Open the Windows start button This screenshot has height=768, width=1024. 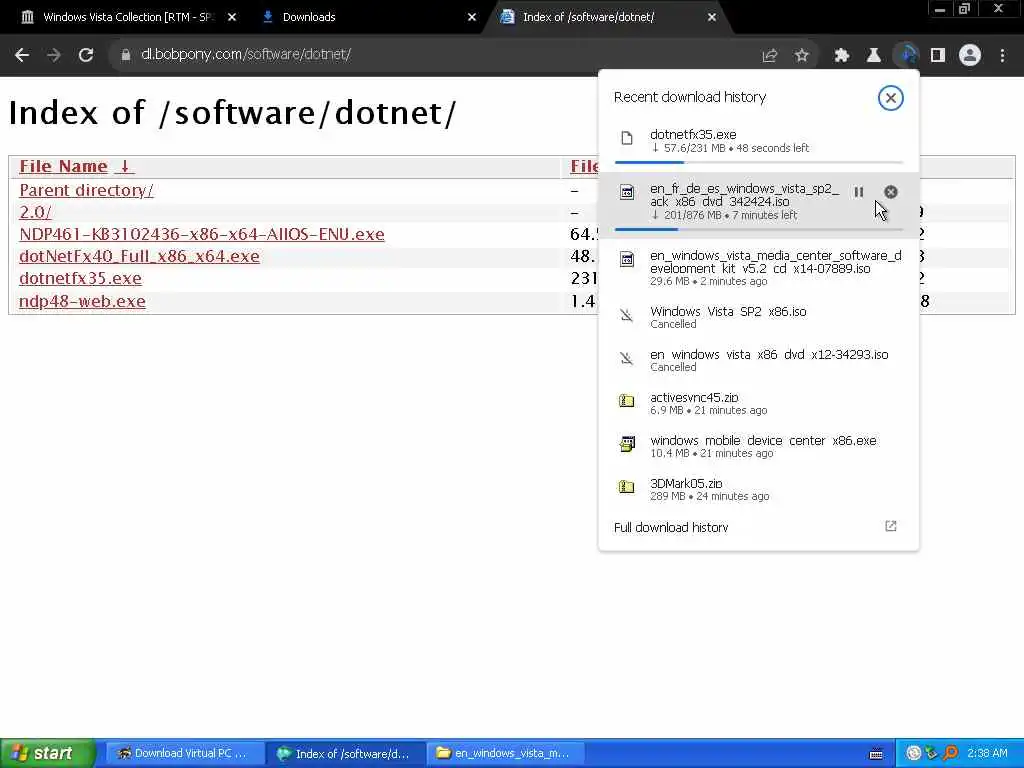pos(47,753)
